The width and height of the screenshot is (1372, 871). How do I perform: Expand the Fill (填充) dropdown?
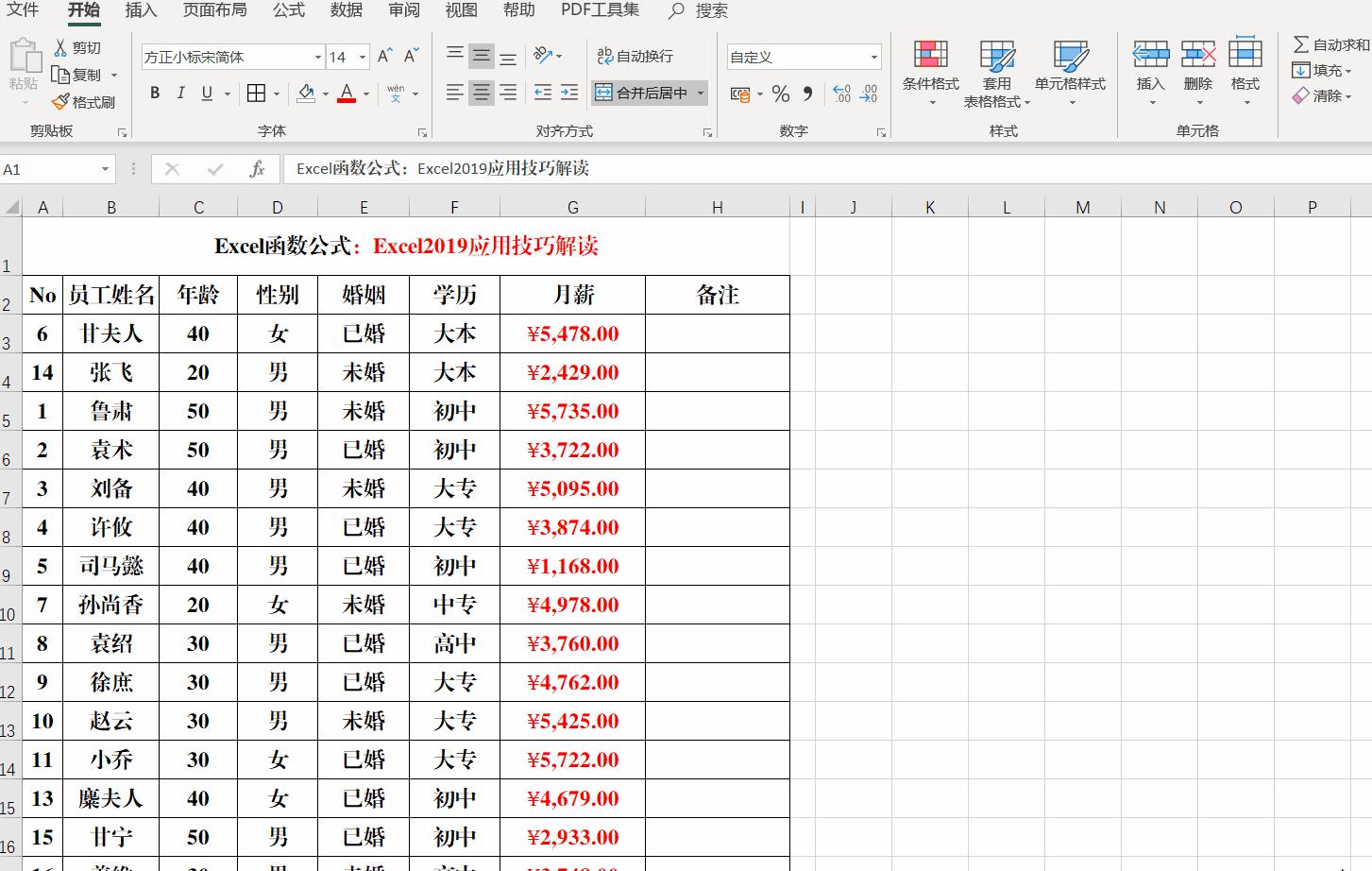1348,71
